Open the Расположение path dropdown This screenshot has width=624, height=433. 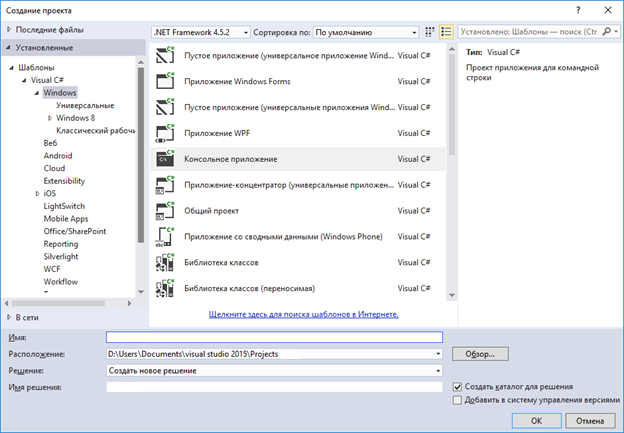point(438,354)
